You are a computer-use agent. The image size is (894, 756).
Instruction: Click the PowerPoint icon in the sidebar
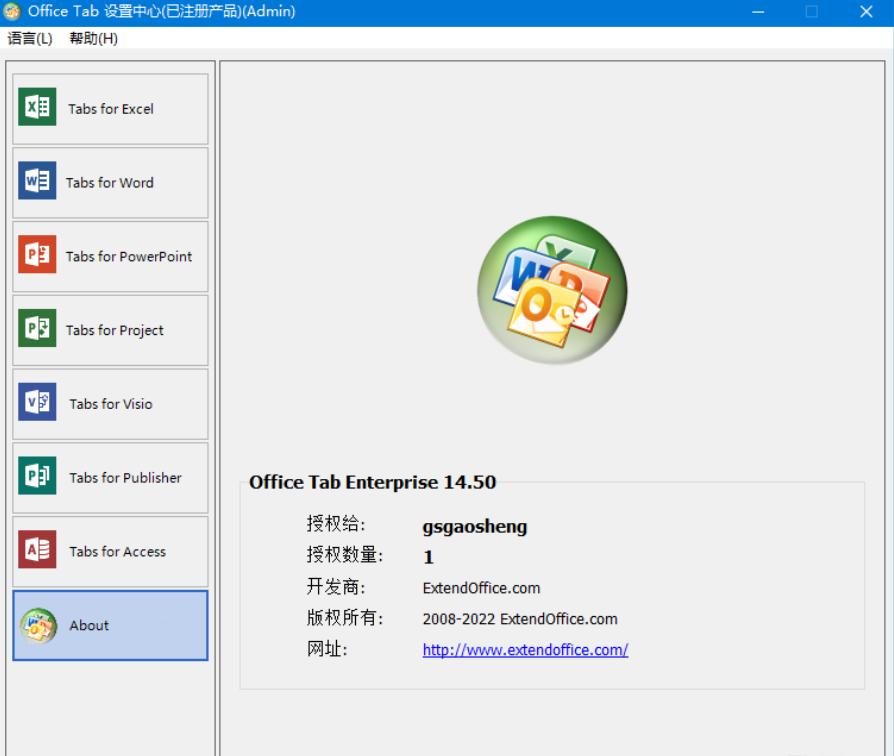[37, 254]
